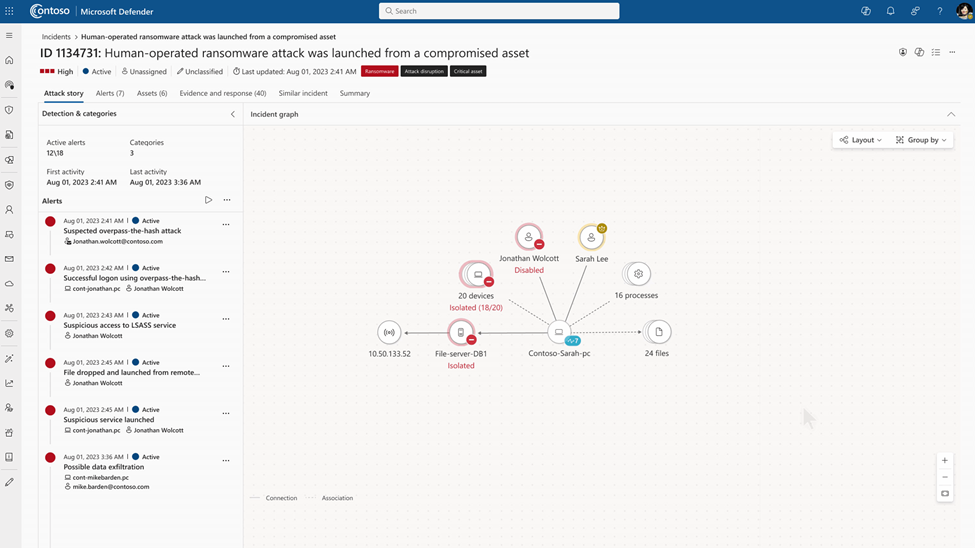The width and height of the screenshot is (975, 548).
Task: Open options for Suspicious service launched alert
Action: pos(226,414)
